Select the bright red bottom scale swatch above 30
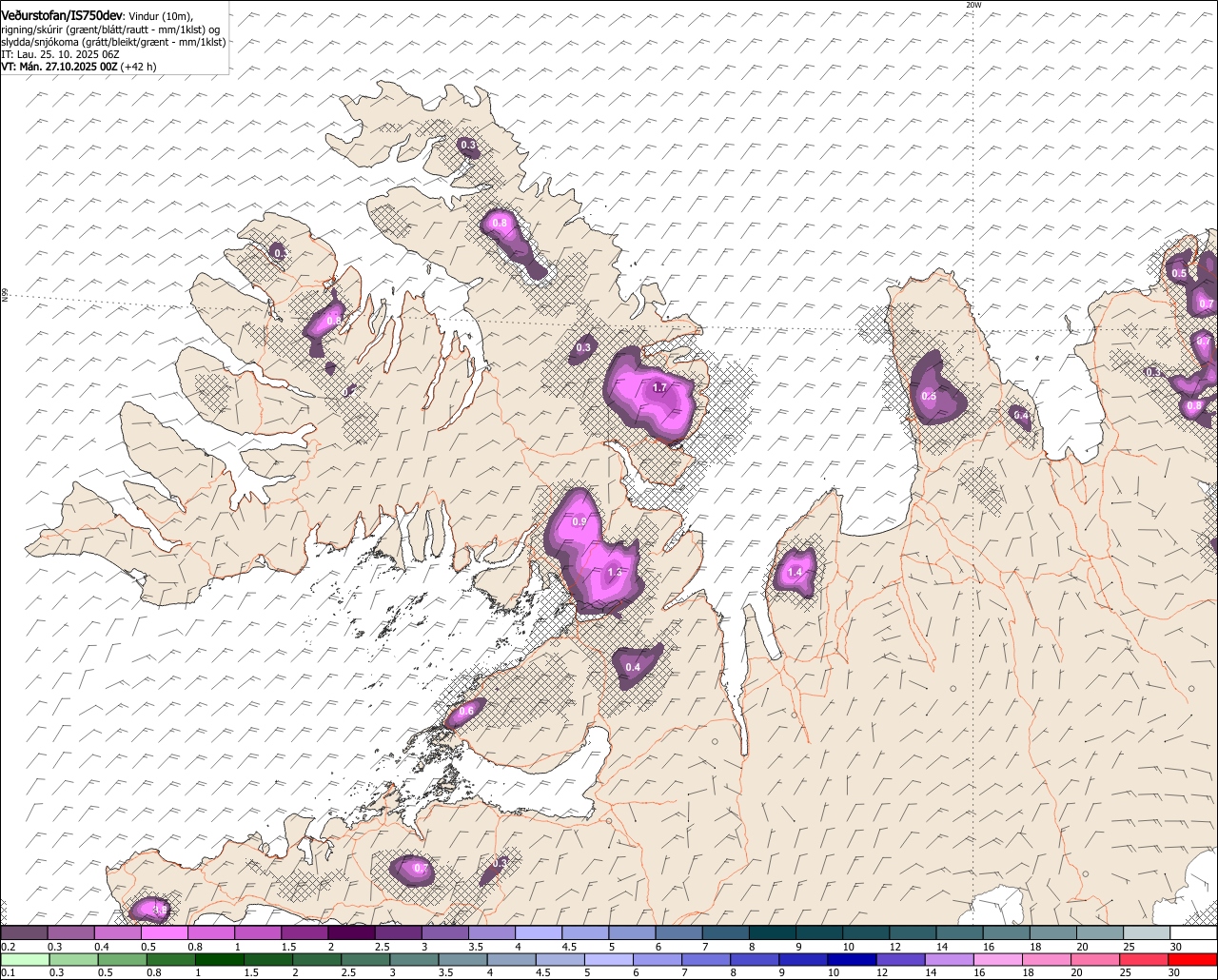This screenshot has width=1218, height=980. 1192,960
